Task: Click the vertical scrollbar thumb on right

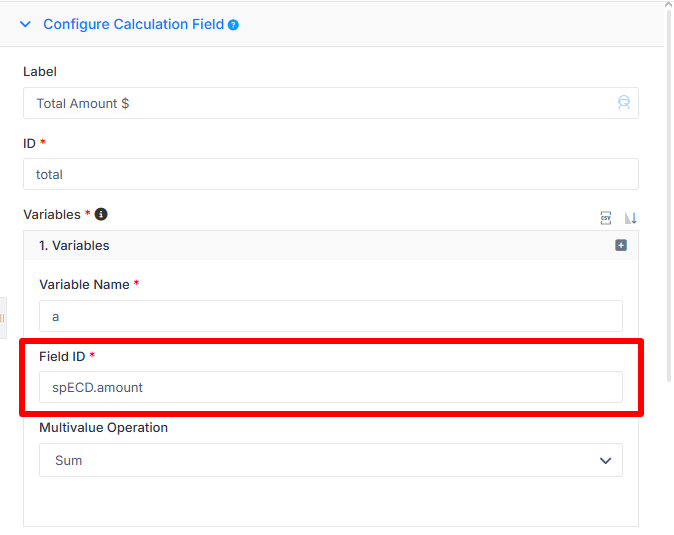Action: [669, 196]
